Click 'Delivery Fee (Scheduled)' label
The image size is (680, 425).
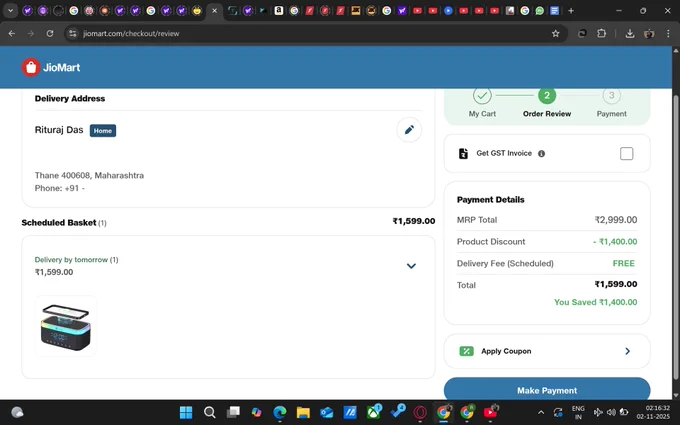point(505,264)
